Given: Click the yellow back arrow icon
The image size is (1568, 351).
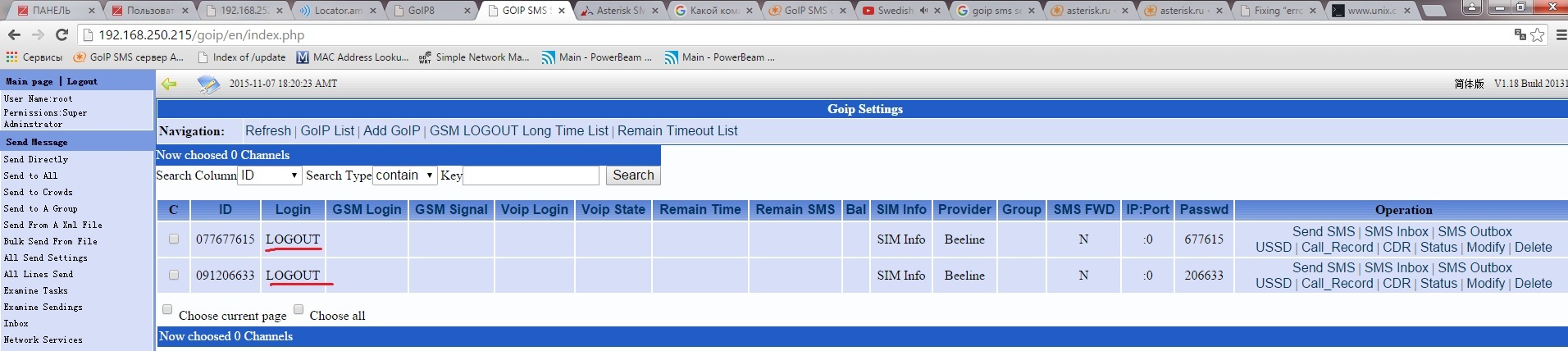Looking at the screenshot, I should click(x=169, y=84).
